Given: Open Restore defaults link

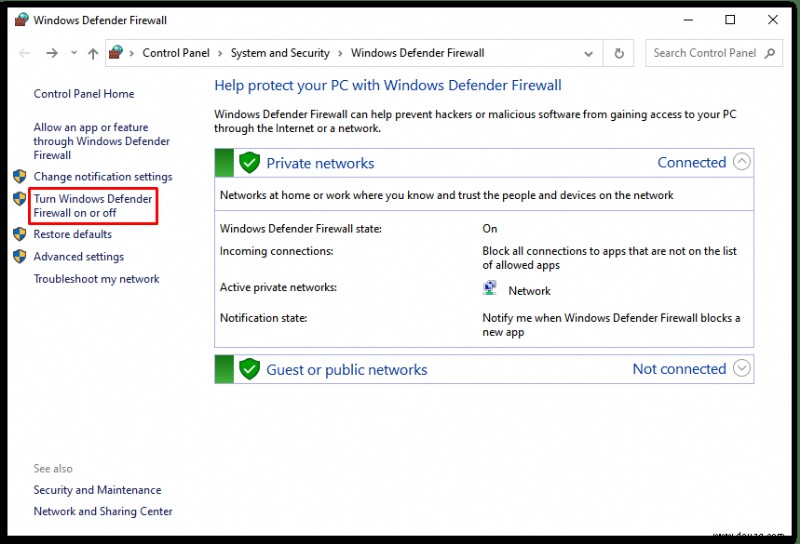Looking at the screenshot, I should point(72,234).
